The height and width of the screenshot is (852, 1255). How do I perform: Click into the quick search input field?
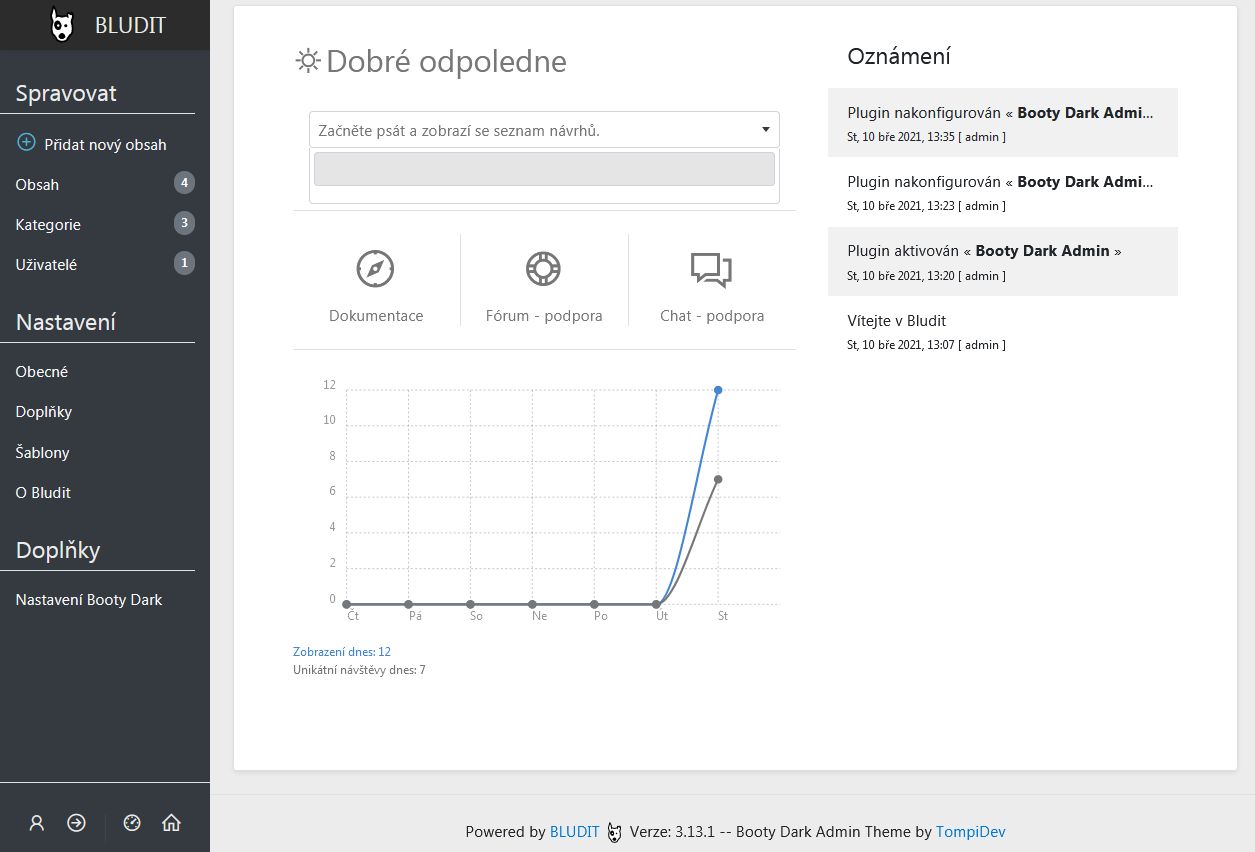coord(530,130)
